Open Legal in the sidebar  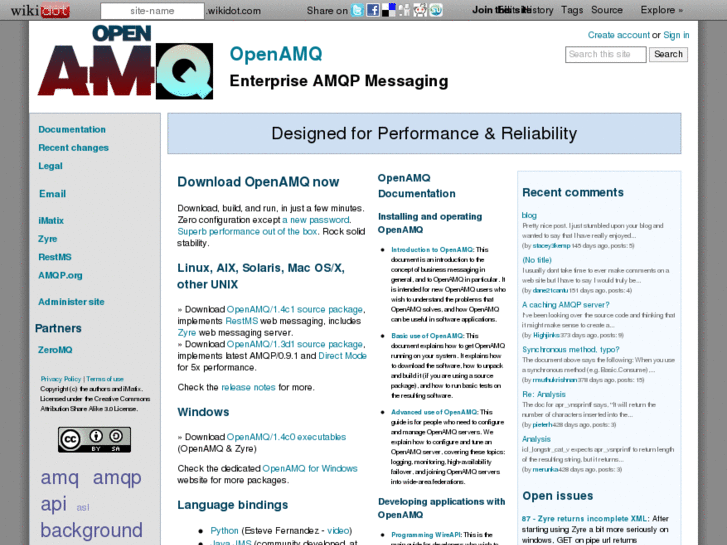(x=50, y=166)
